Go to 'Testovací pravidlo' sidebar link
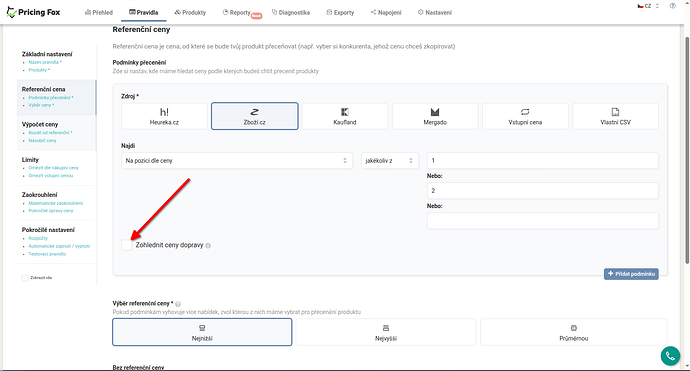Screen dimensions: 690x371 point(47,254)
